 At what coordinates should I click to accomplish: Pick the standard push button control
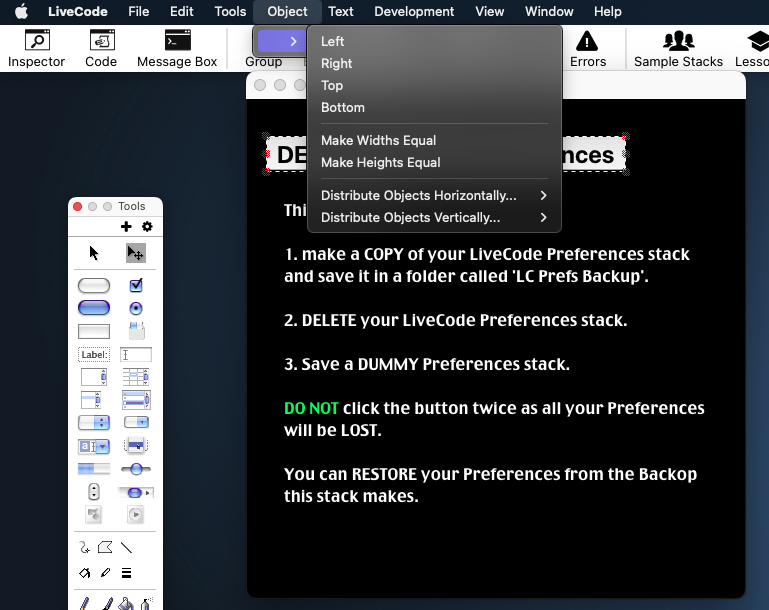point(94,285)
